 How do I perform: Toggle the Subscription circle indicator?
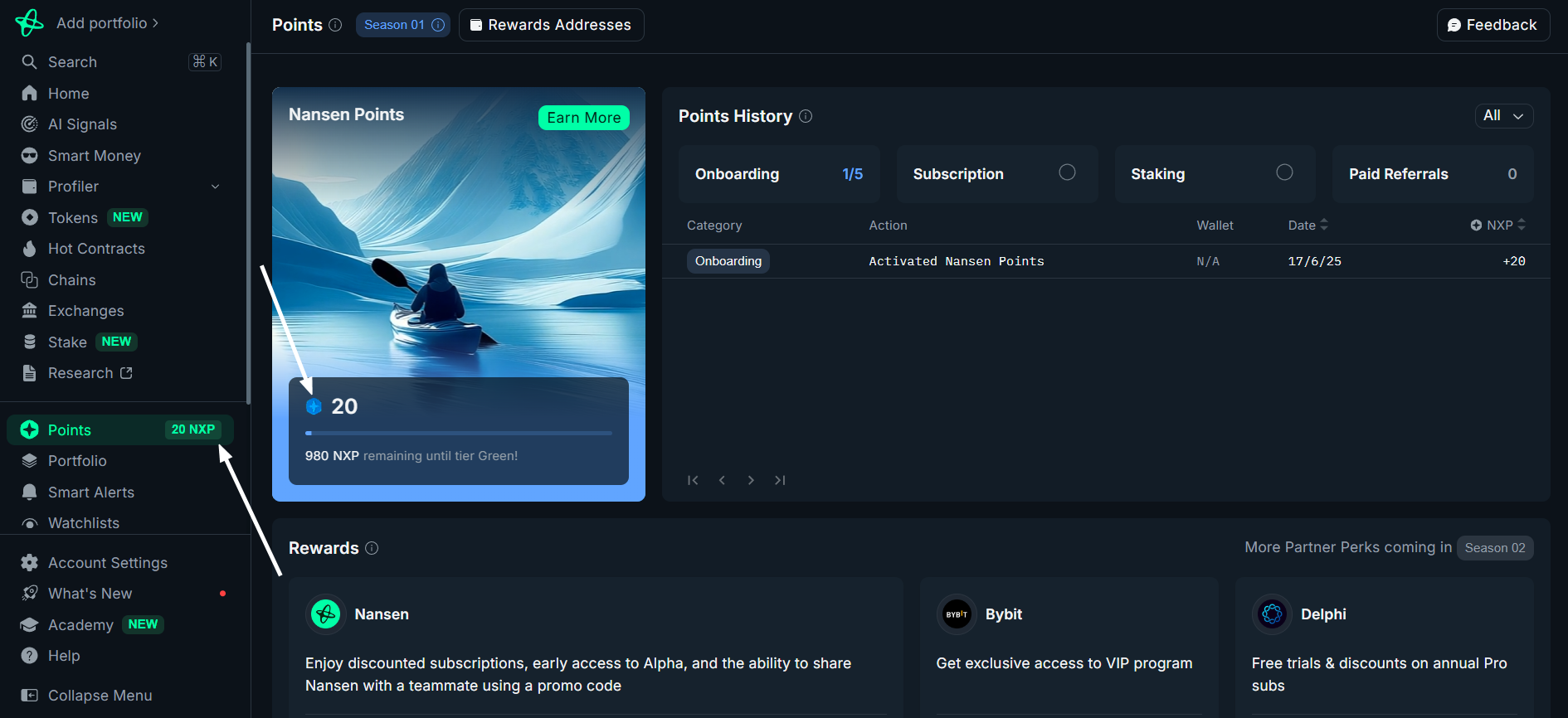pyautogui.click(x=1067, y=172)
